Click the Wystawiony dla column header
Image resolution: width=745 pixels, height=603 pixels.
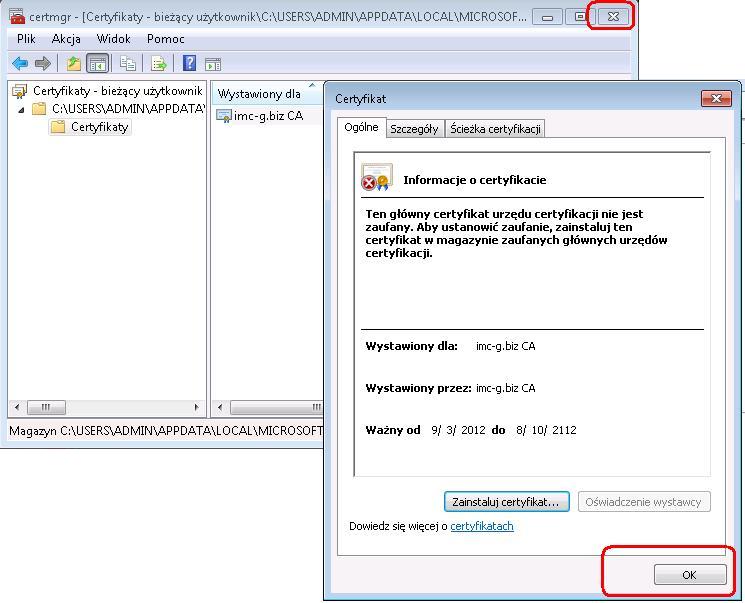pyautogui.click(x=259, y=94)
